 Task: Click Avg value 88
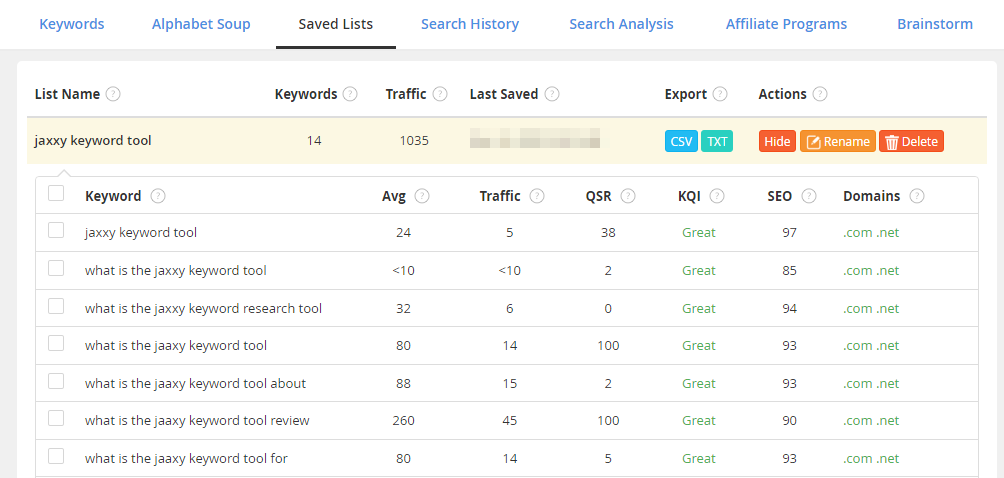[x=403, y=384]
